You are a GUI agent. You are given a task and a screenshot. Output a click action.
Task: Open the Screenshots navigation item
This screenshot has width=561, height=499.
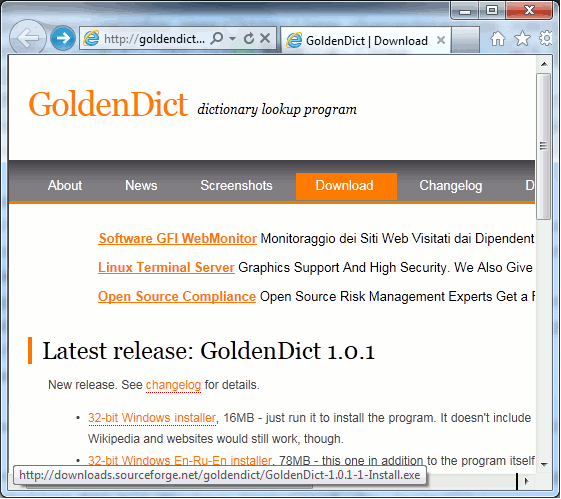[236, 186]
